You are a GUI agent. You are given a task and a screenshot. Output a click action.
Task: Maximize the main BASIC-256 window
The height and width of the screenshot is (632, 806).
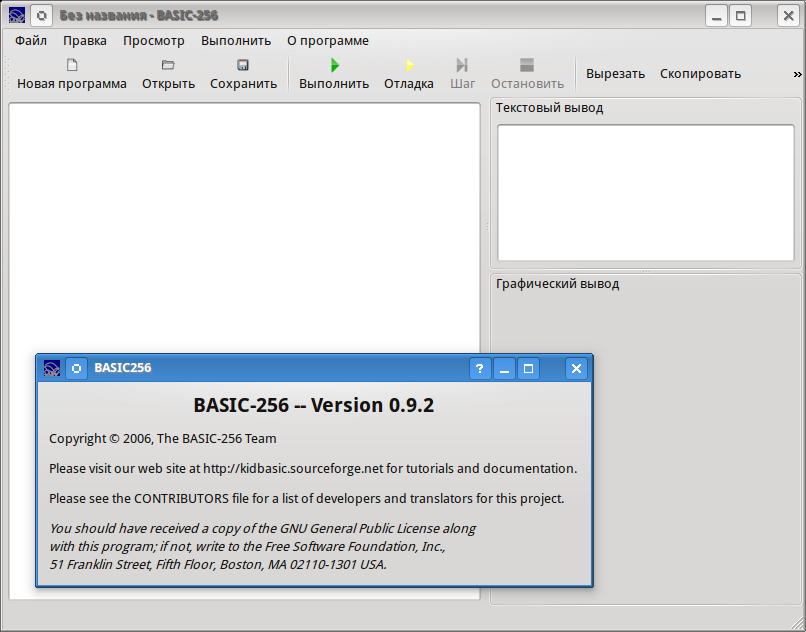(741, 15)
